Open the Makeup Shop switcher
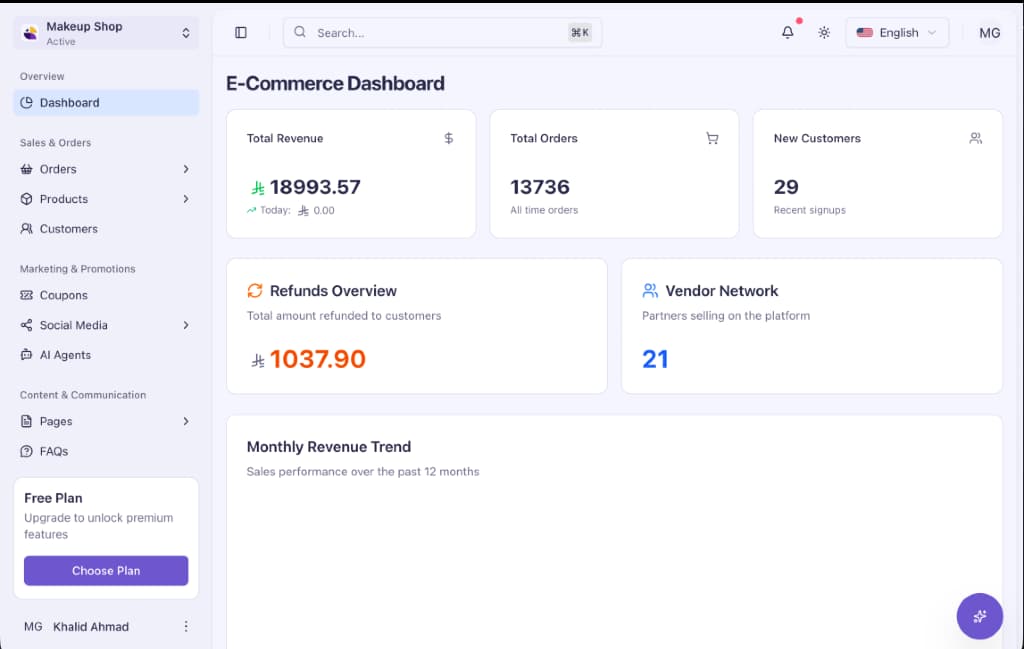 [105, 32]
